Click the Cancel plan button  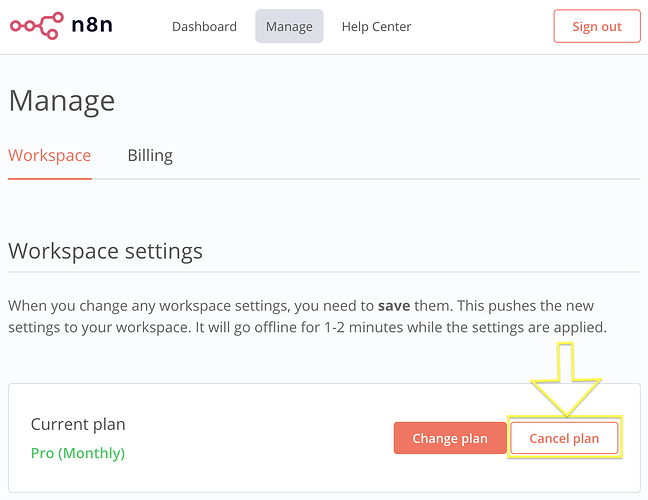point(564,438)
